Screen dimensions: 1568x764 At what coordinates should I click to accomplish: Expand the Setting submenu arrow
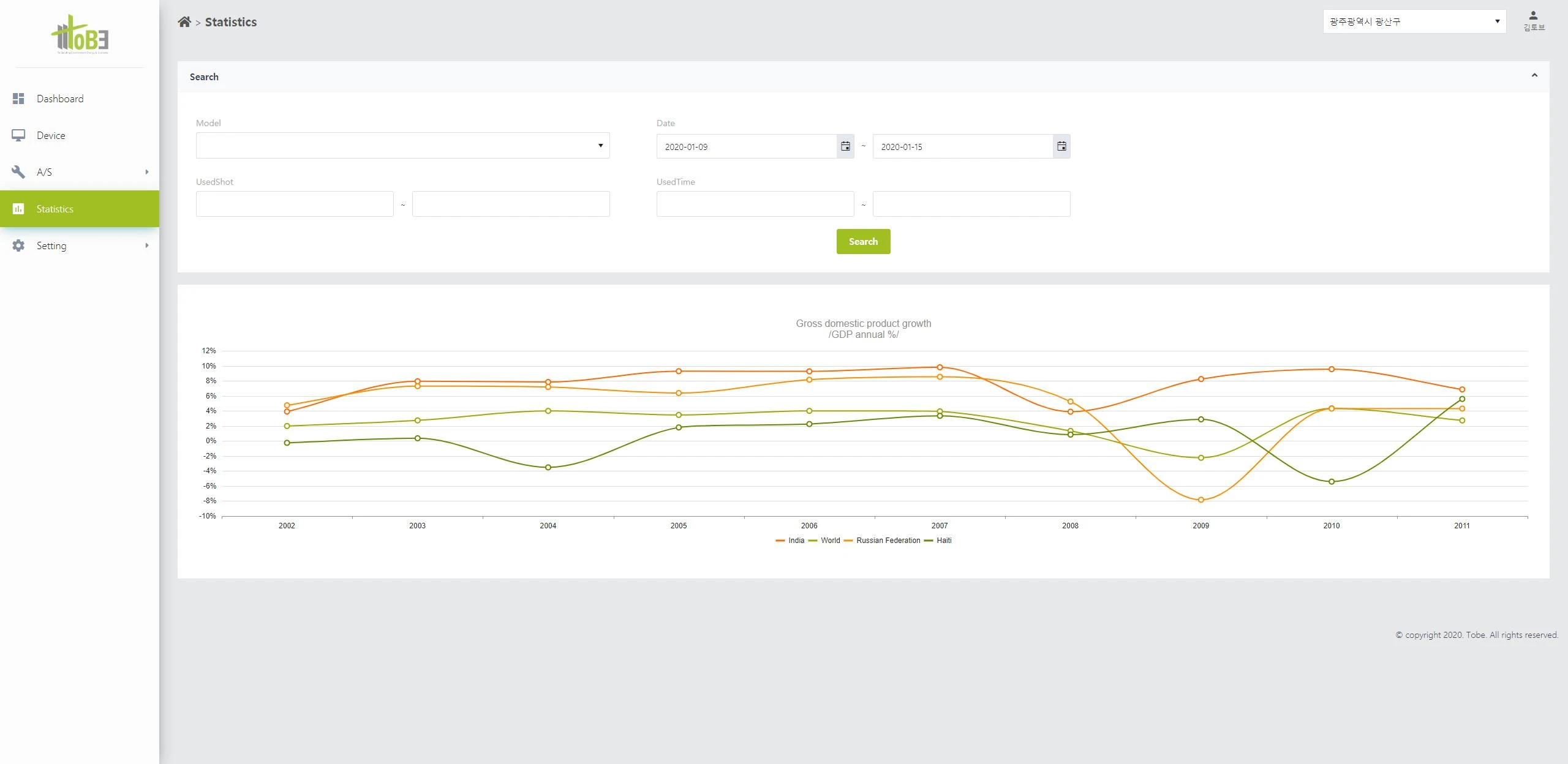[146, 245]
